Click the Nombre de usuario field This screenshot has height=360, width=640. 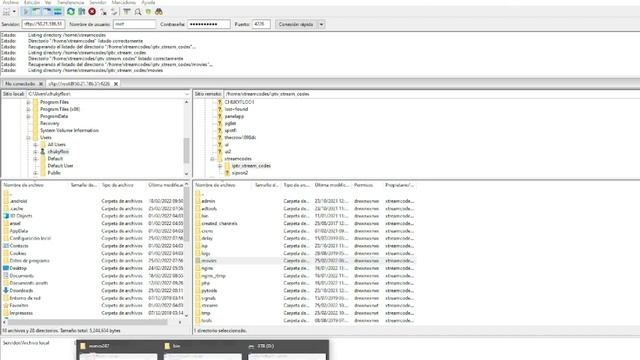click(134, 24)
